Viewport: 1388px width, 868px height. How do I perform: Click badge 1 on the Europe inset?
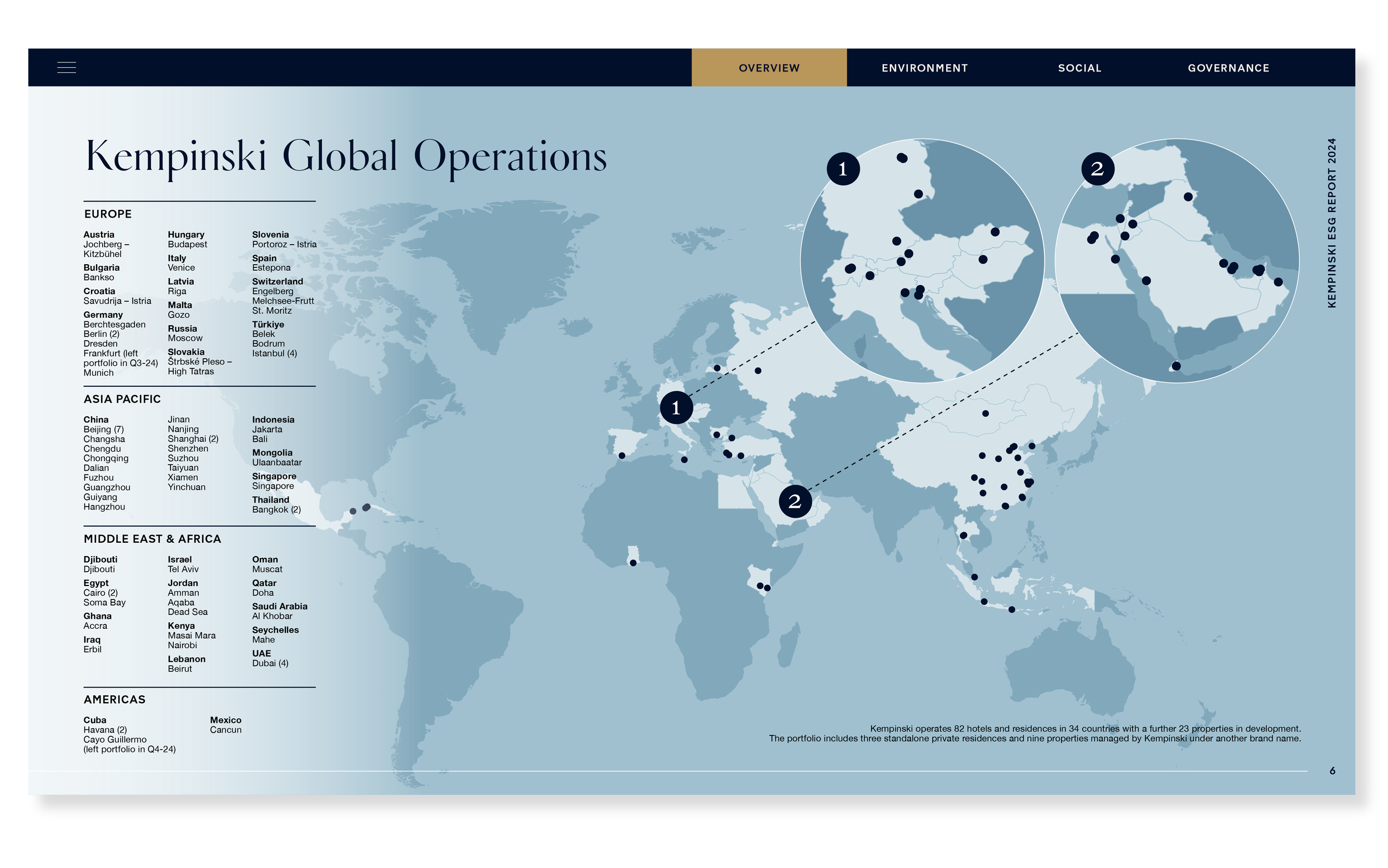[842, 169]
